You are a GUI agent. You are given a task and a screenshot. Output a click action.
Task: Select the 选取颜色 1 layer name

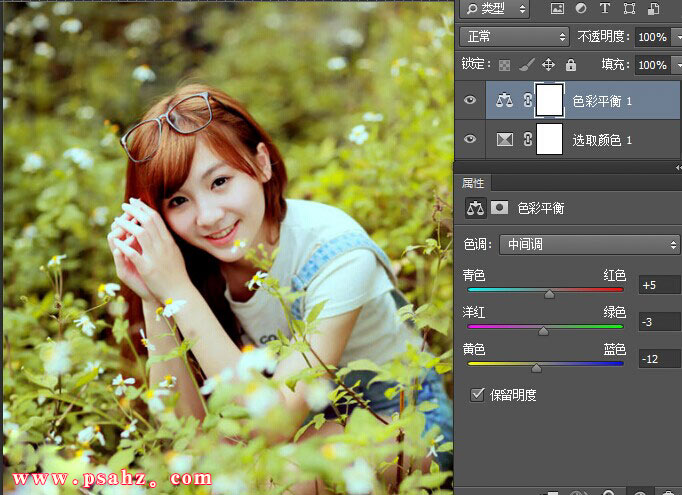(602, 140)
